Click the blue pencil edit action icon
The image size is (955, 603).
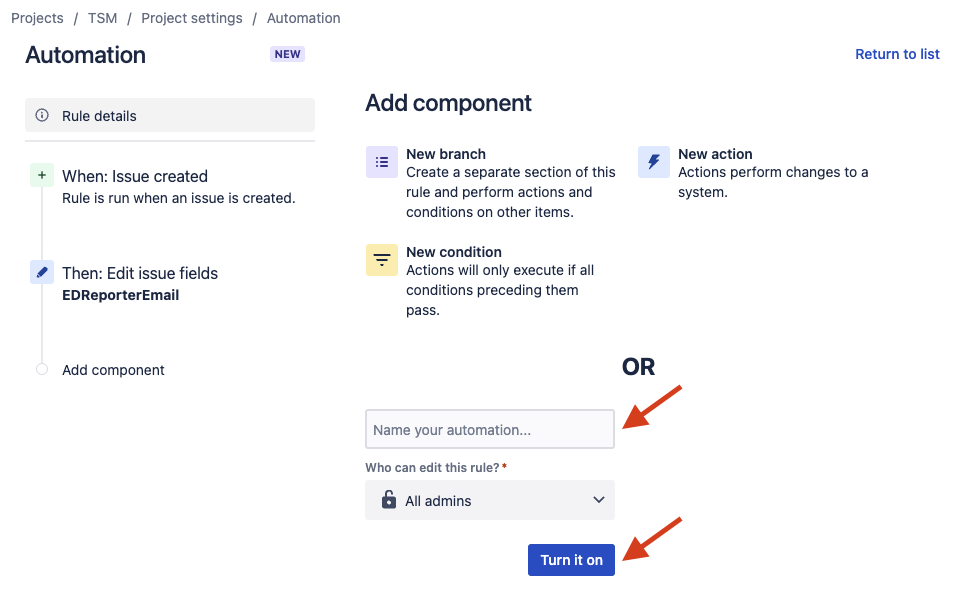click(x=41, y=272)
